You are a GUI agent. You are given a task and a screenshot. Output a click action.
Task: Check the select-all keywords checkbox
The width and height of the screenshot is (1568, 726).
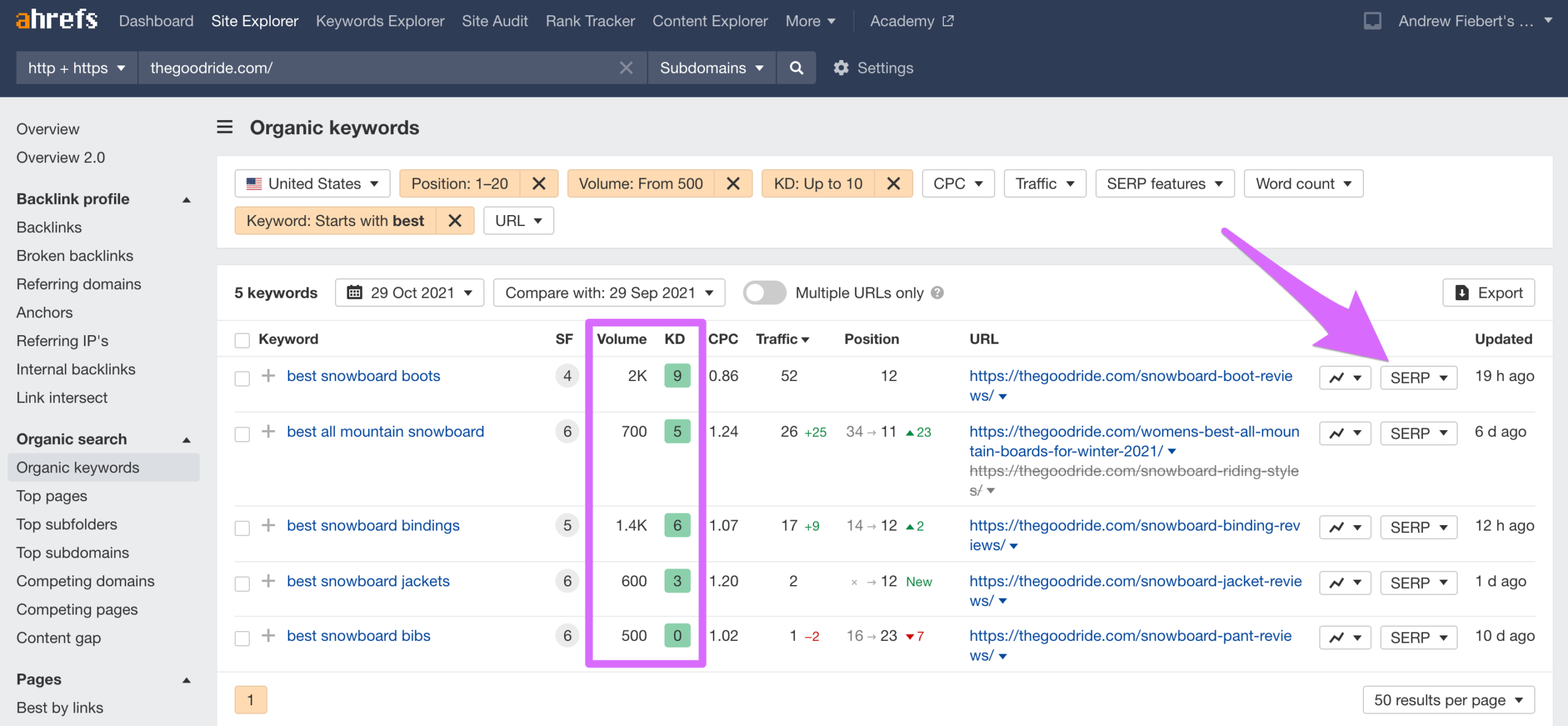[242, 340]
